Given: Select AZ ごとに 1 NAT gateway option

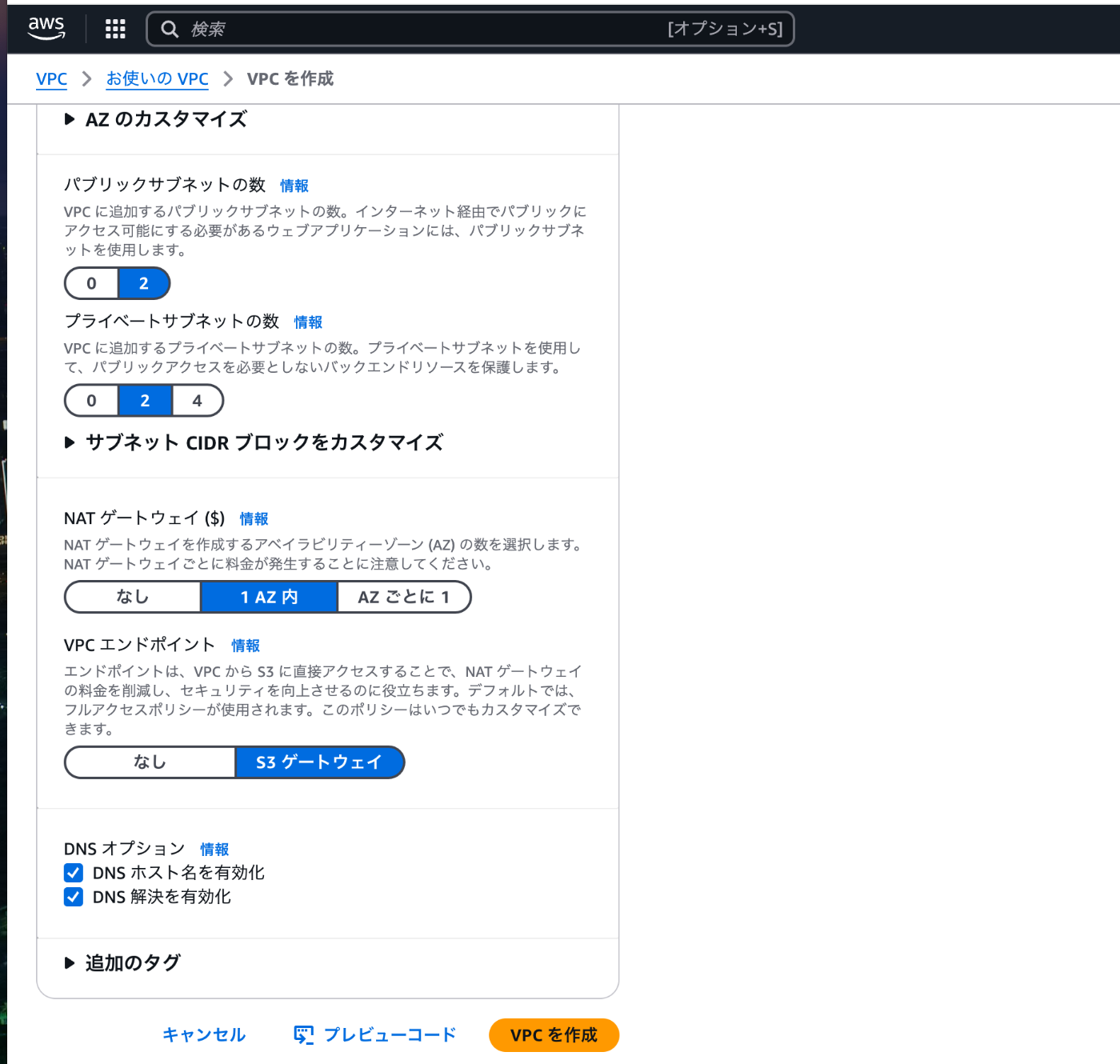Looking at the screenshot, I should [404, 597].
